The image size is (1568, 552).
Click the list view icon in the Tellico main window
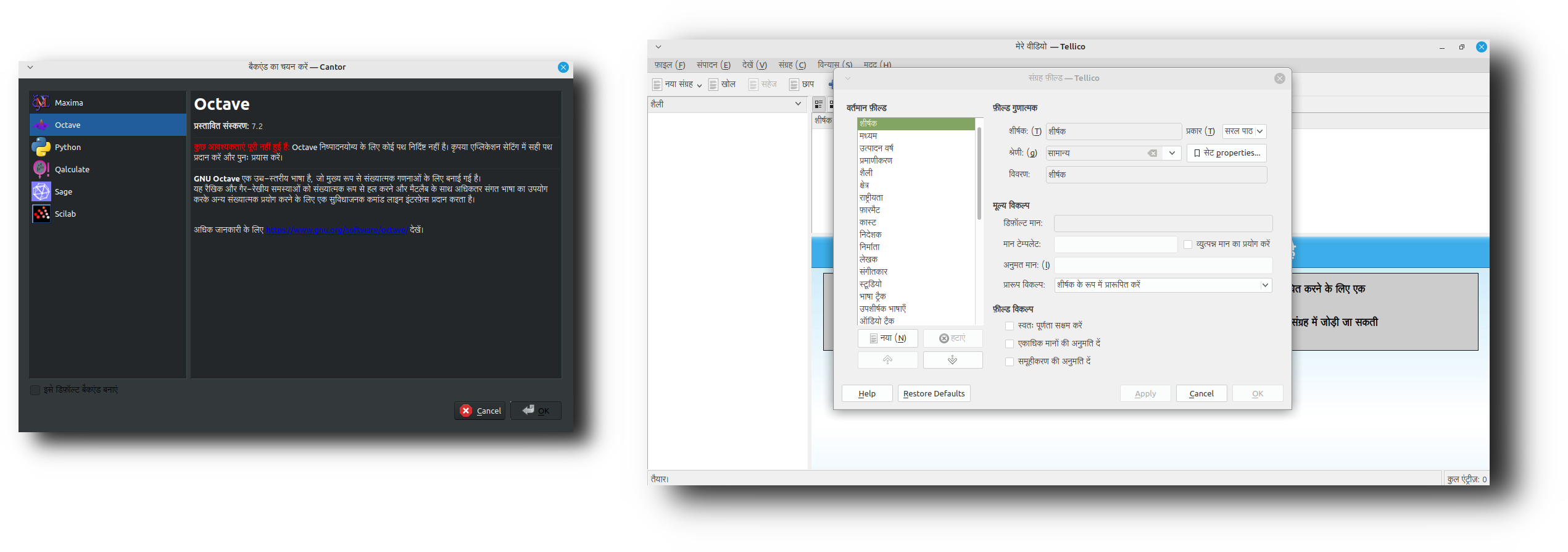(x=818, y=104)
